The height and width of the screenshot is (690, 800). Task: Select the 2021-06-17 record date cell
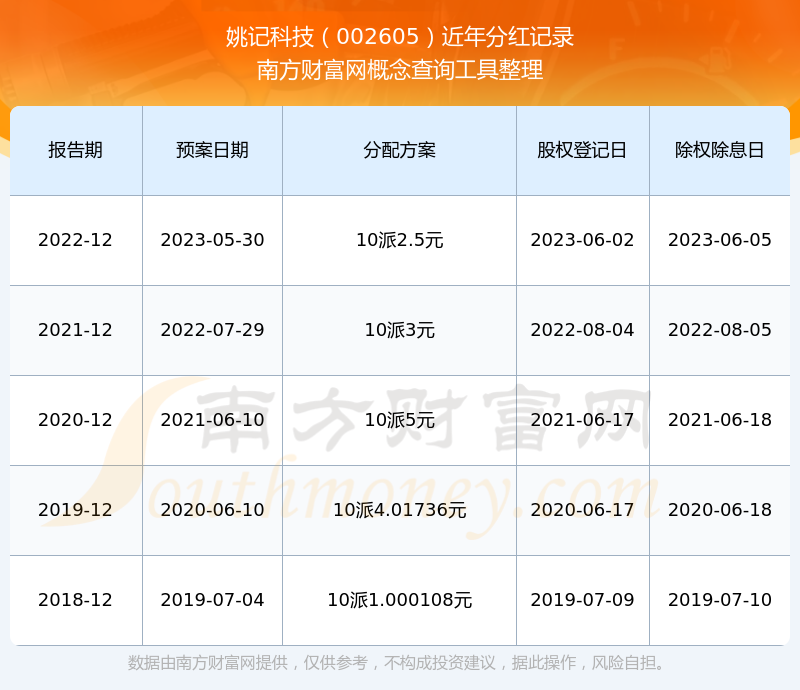(583, 420)
